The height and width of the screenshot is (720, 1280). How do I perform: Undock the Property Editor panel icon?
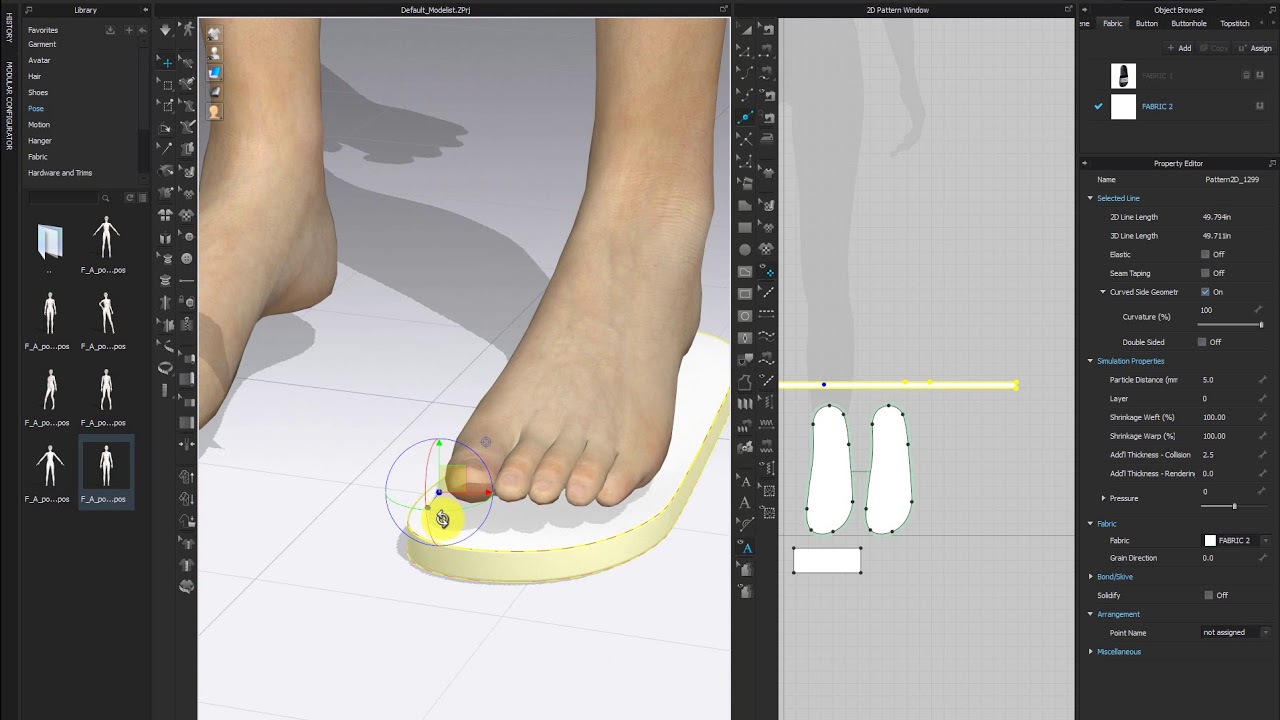point(1272,163)
